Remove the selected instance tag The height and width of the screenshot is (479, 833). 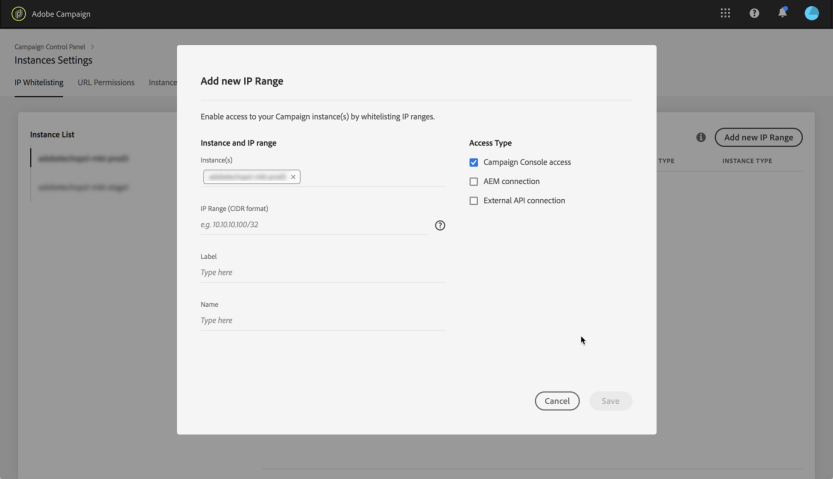tap(293, 177)
